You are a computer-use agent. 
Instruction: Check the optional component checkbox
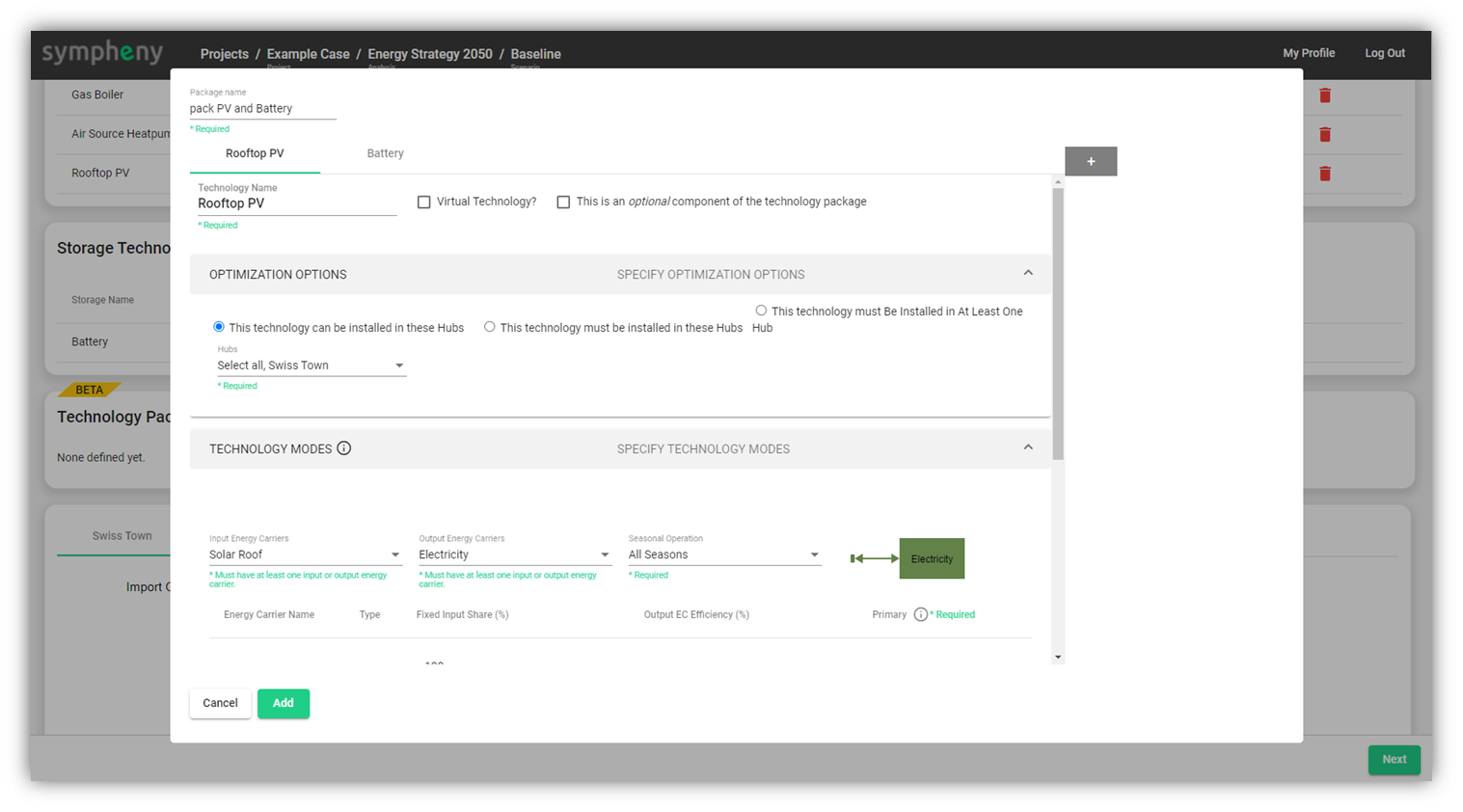[x=563, y=203]
